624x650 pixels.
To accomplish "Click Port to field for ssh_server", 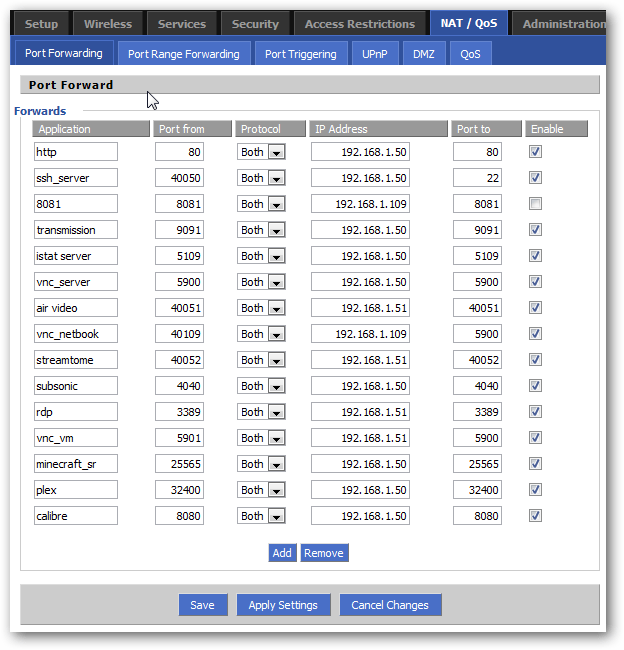I will pos(477,178).
